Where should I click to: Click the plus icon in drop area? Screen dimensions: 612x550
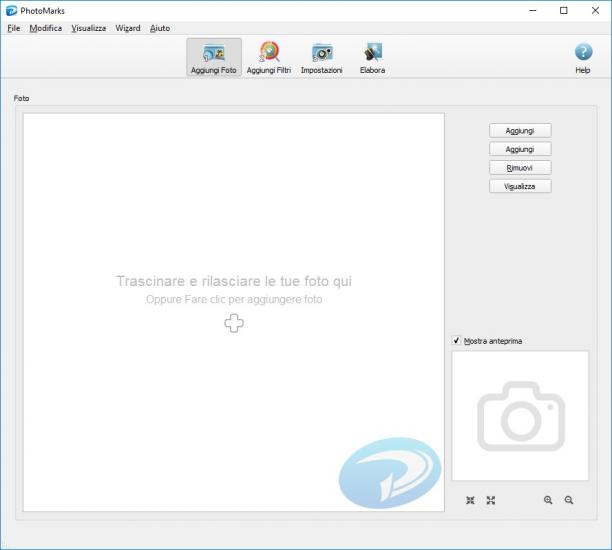[x=234, y=323]
